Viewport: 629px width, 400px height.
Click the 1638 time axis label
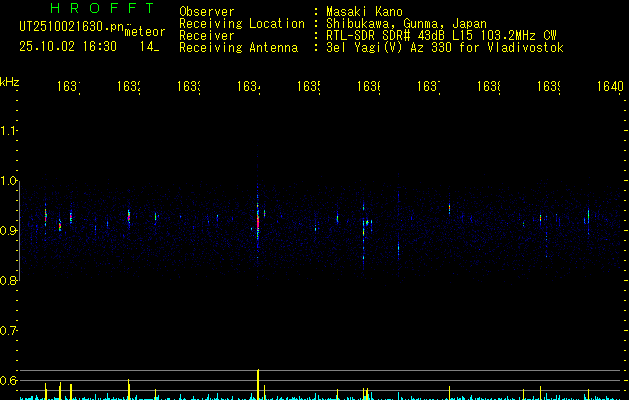pos(489,86)
